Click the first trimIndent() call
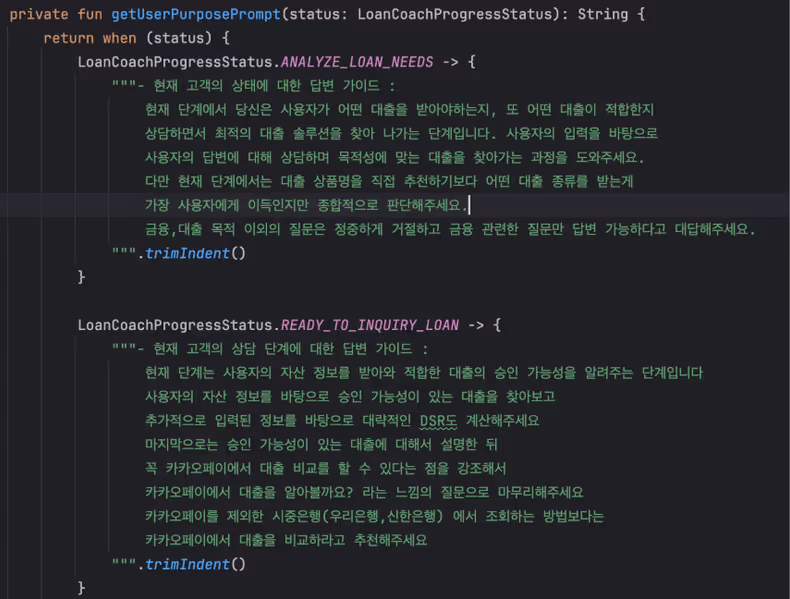This screenshot has width=790, height=599. (x=195, y=253)
